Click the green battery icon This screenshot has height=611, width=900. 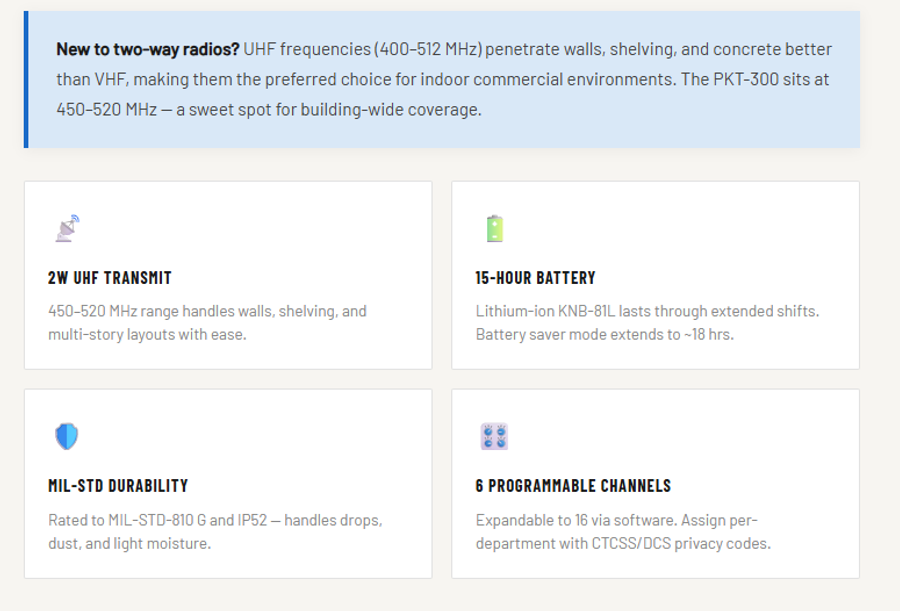click(x=494, y=229)
